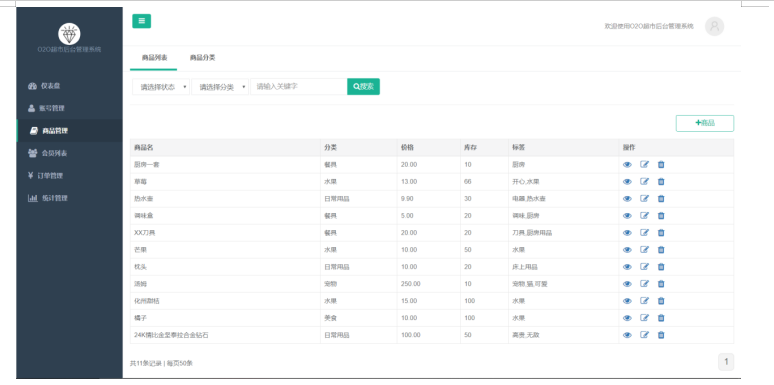Edit the product priced 5.00
Viewport: 774px width, 385px height.
(644, 215)
